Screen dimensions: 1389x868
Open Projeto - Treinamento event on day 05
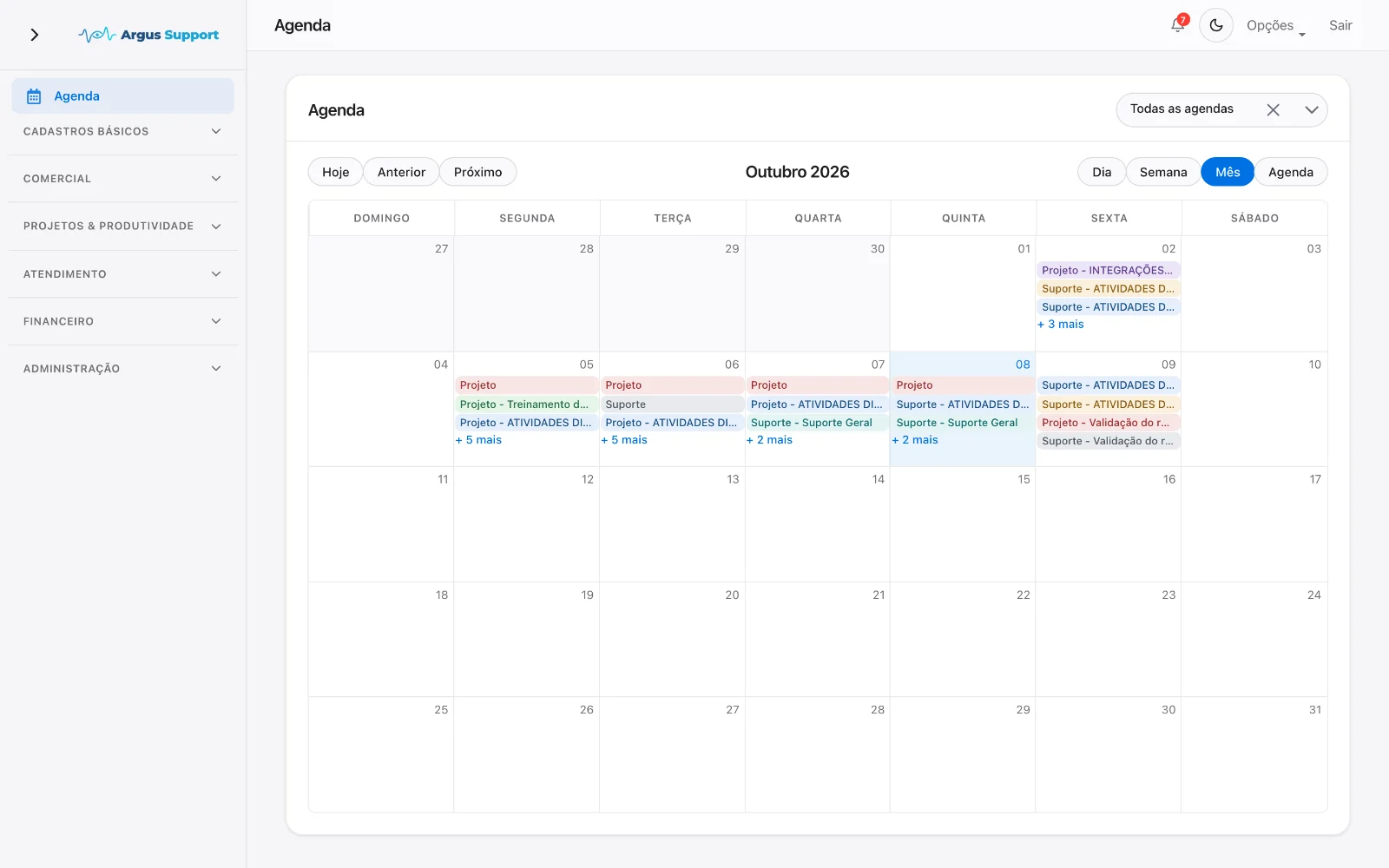[526, 404]
